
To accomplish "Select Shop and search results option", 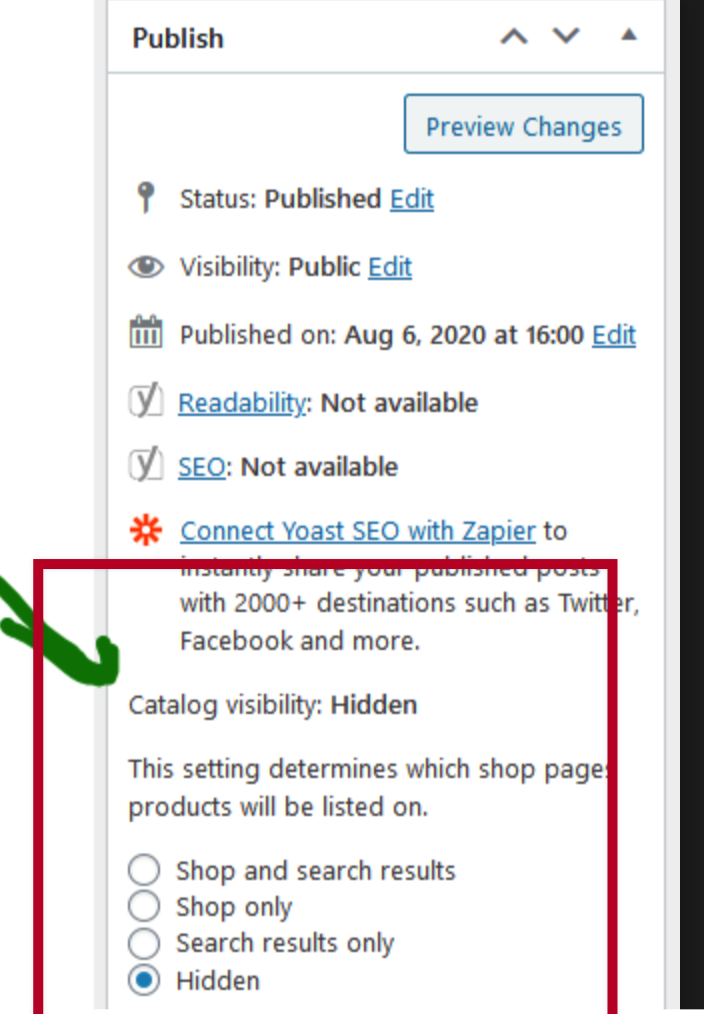I will pyautogui.click(x=144, y=870).
